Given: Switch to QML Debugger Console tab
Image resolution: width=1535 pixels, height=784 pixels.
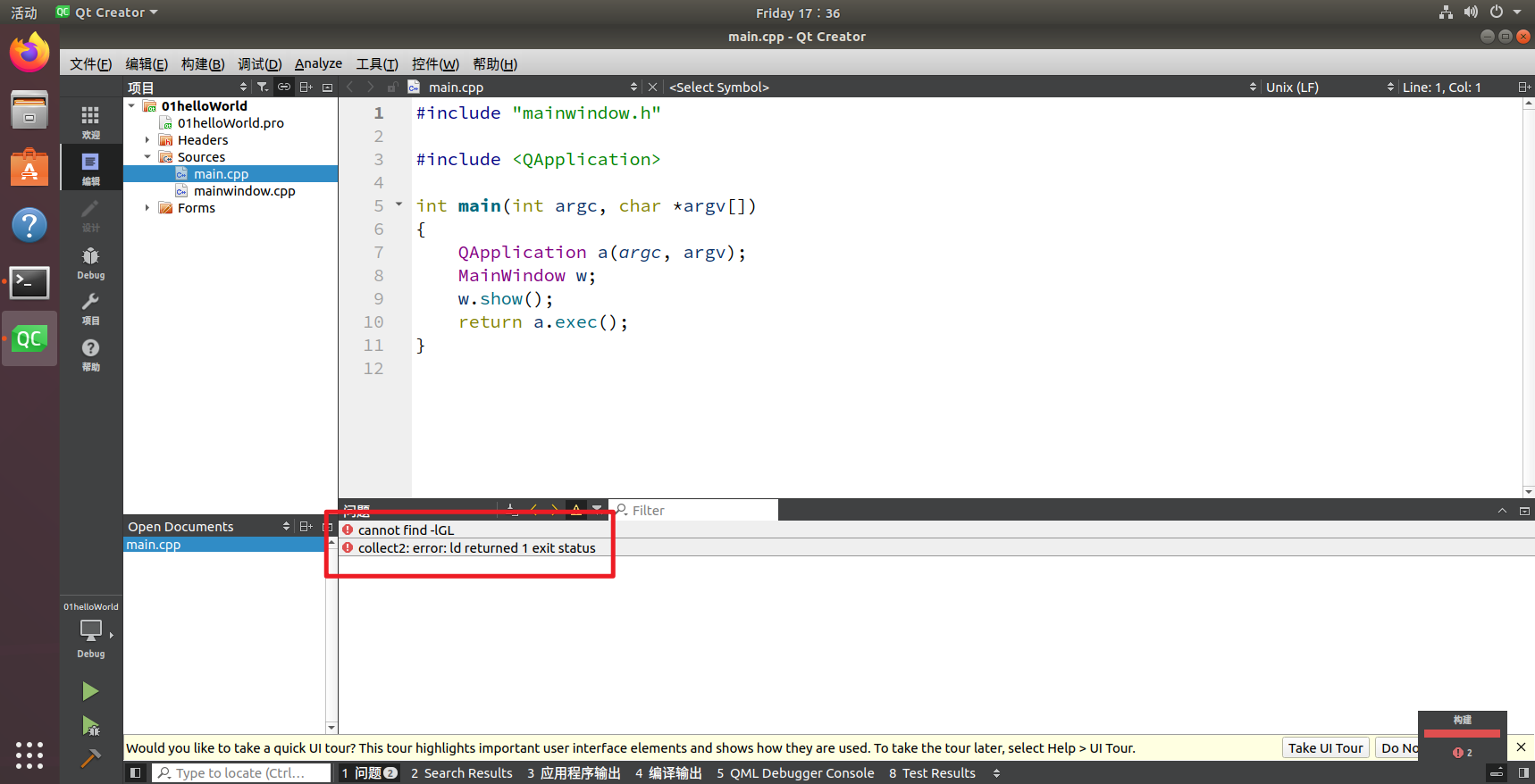Looking at the screenshot, I should (795, 772).
